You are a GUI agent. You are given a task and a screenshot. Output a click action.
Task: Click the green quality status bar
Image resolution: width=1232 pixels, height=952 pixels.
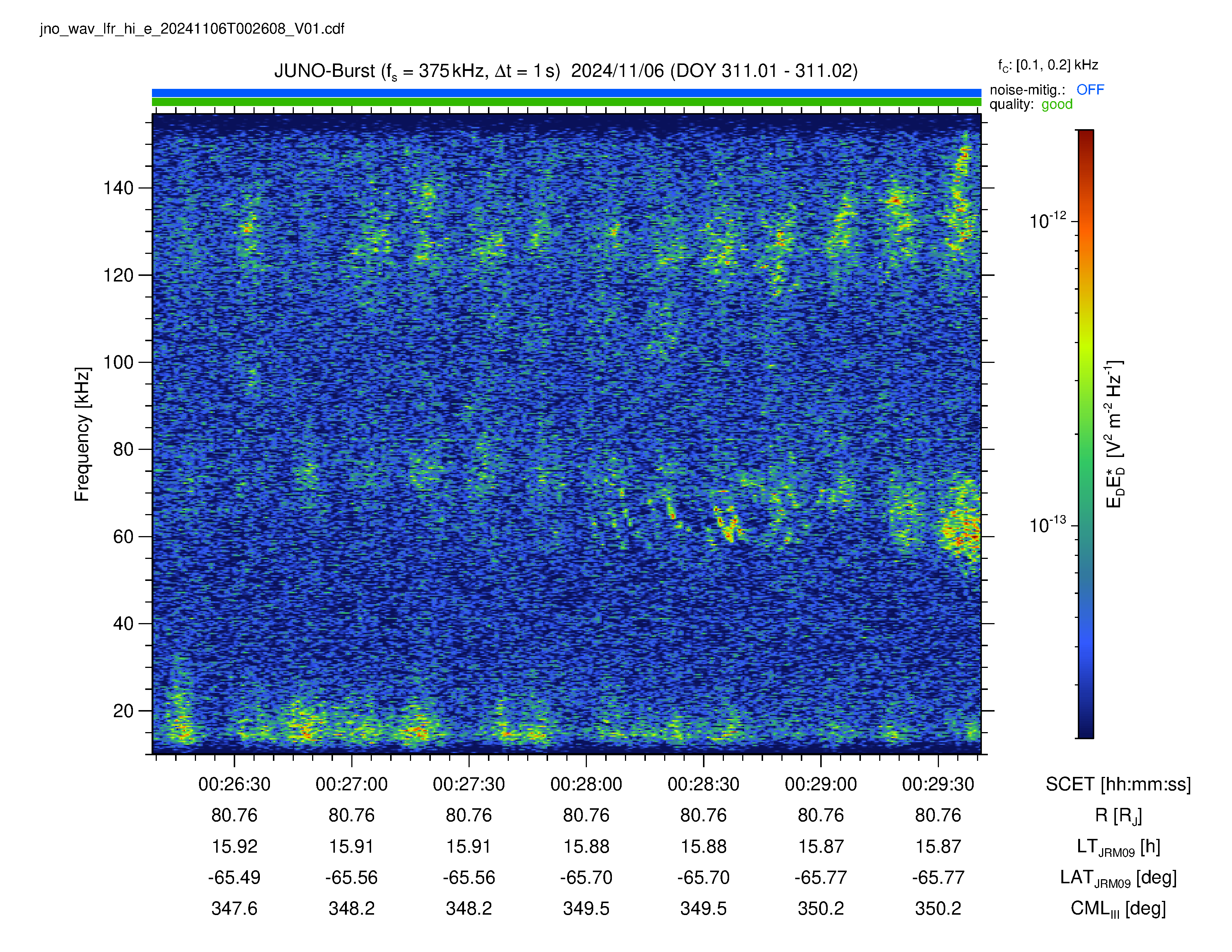tap(566, 102)
